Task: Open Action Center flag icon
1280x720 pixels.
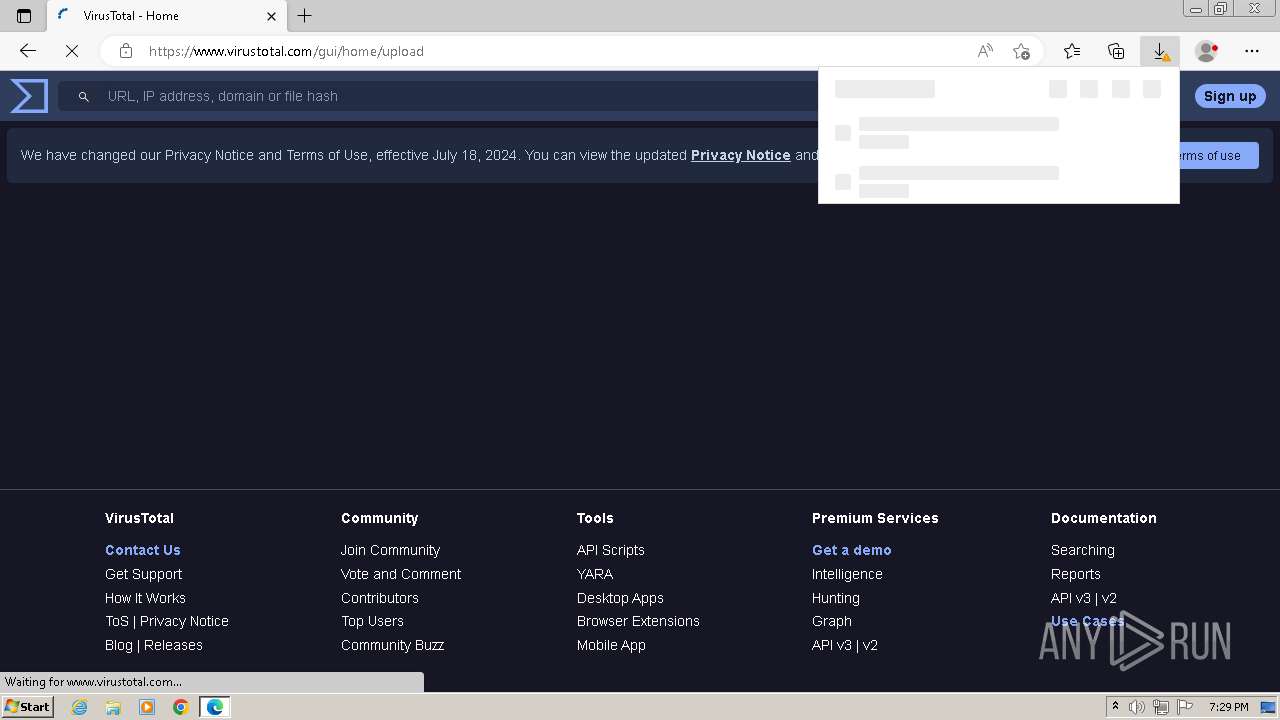Action: pyautogui.click(x=1185, y=707)
